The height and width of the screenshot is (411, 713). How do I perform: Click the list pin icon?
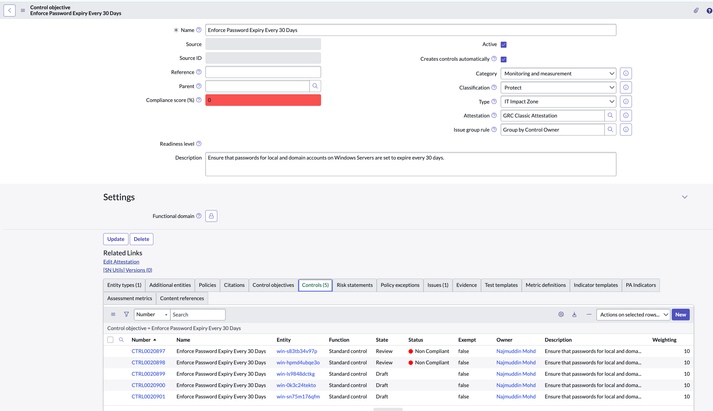point(574,314)
